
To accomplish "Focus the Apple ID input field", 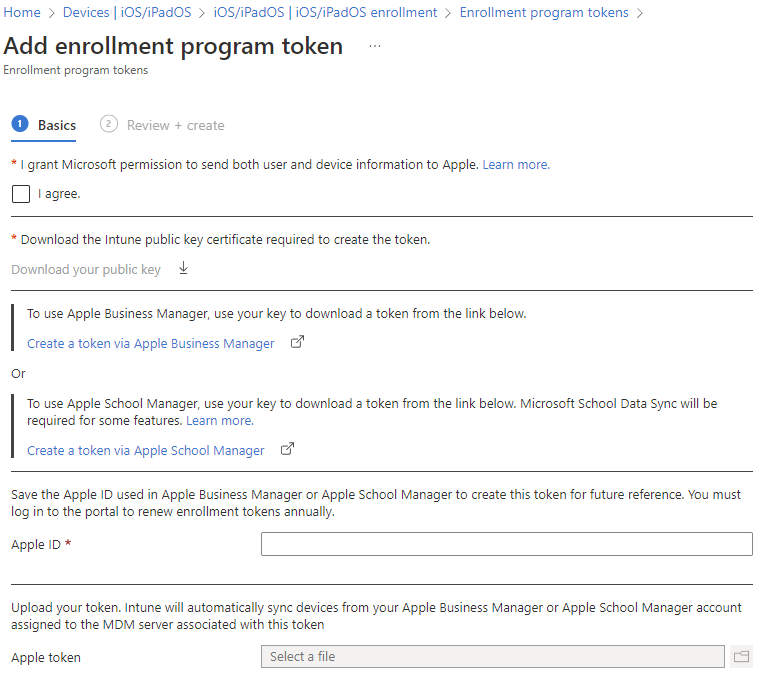I will point(507,544).
